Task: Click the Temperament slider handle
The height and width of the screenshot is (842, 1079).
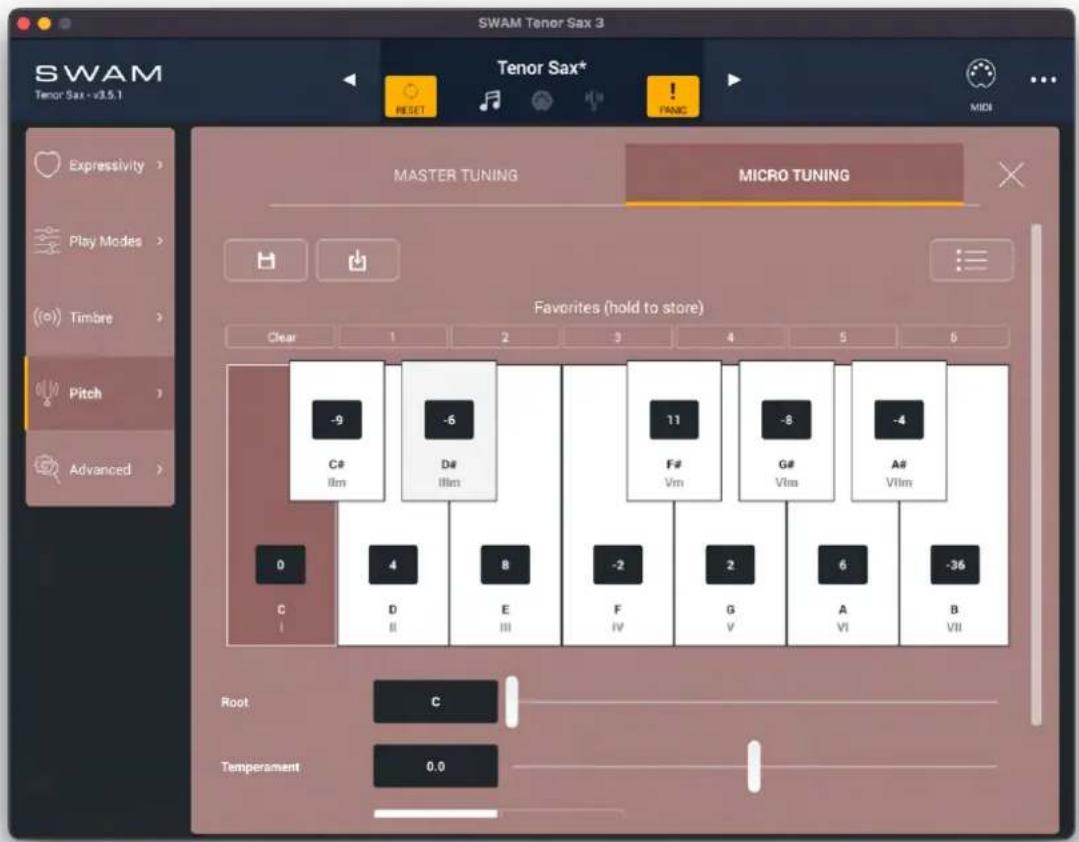Action: point(754,766)
